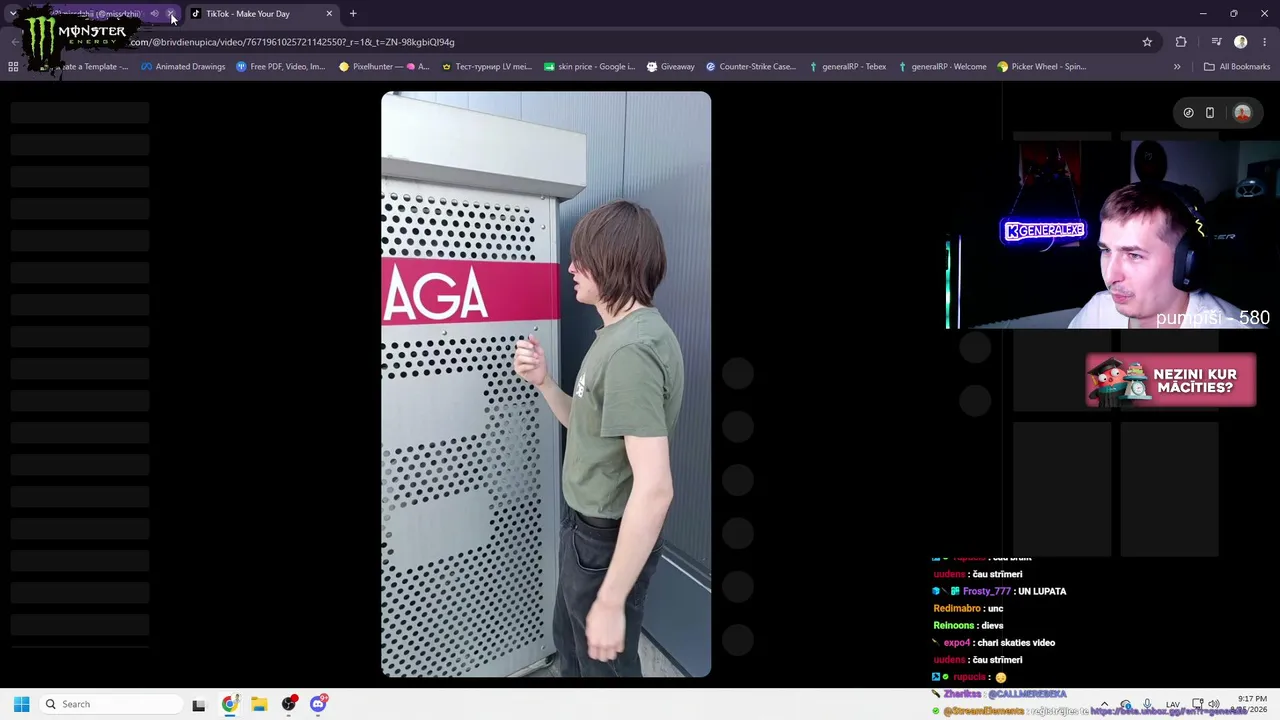Image resolution: width=1280 pixels, height=720 pixels.
Task: Show hidden system tray icons
Action: coord(1104,705)
